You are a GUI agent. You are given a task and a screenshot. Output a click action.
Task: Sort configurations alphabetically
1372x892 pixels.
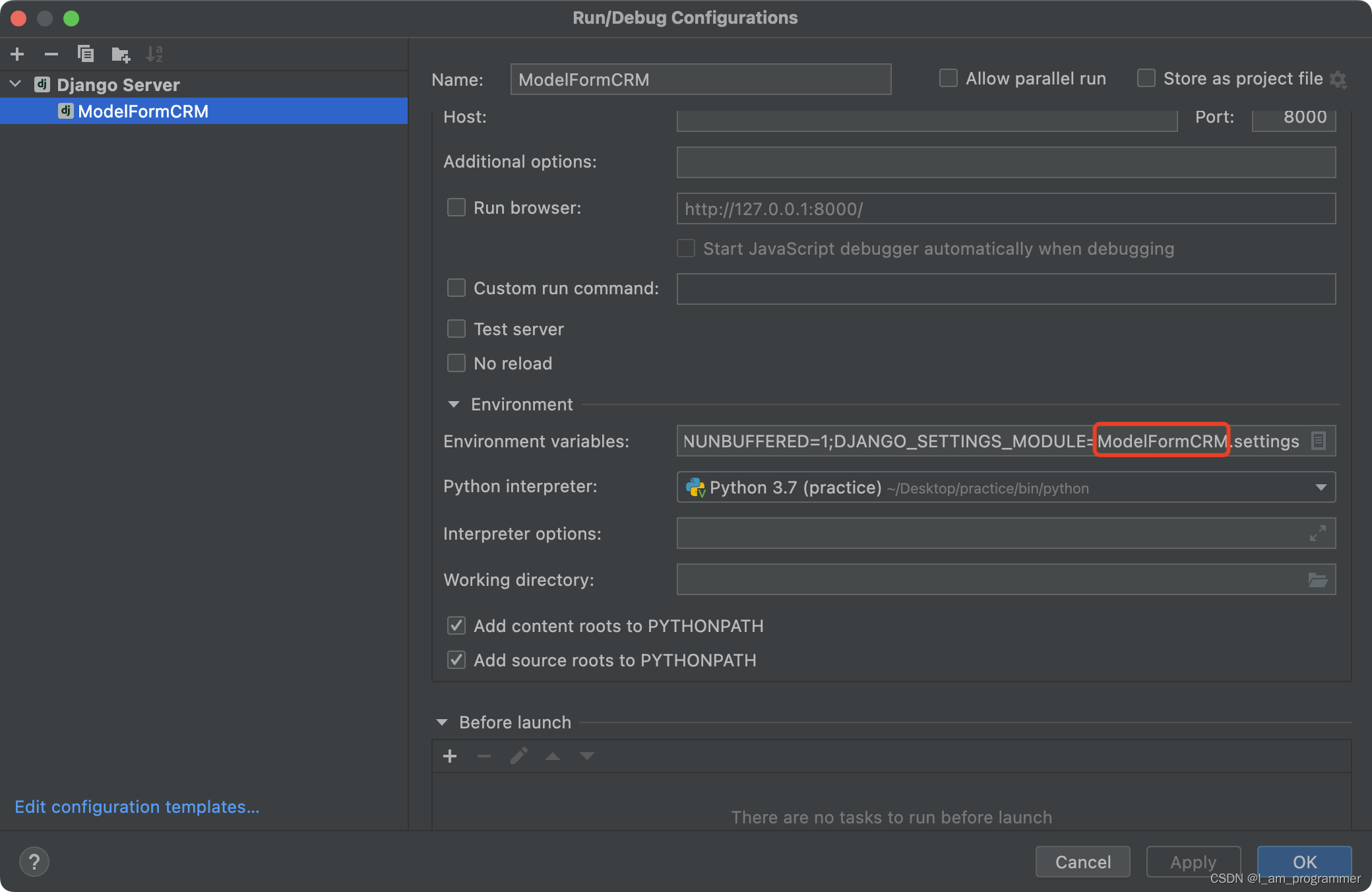pos(155,54)
